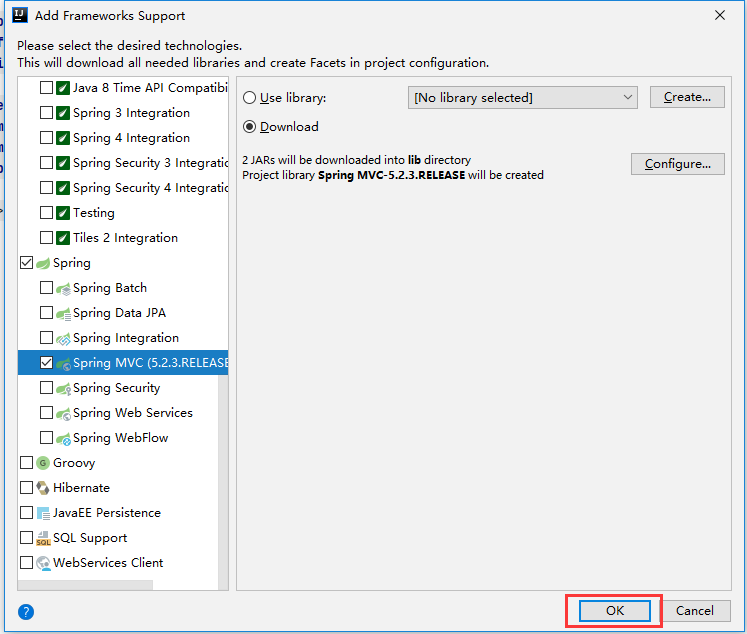747x634 pixels.
Task: Tick the Testing checkbox
Action: (46, 212)
